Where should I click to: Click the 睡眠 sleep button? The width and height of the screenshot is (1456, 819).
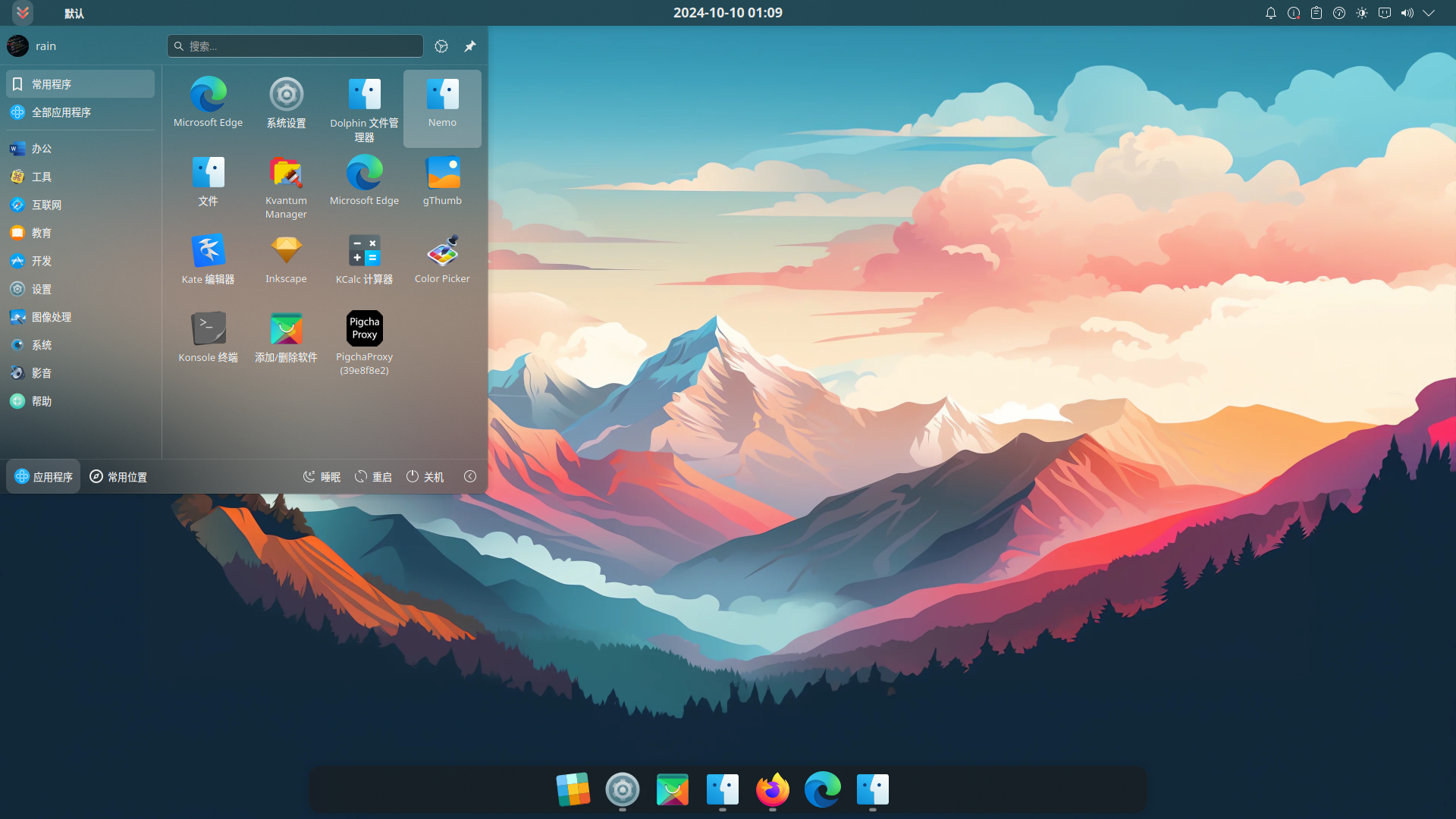point(322,477)
